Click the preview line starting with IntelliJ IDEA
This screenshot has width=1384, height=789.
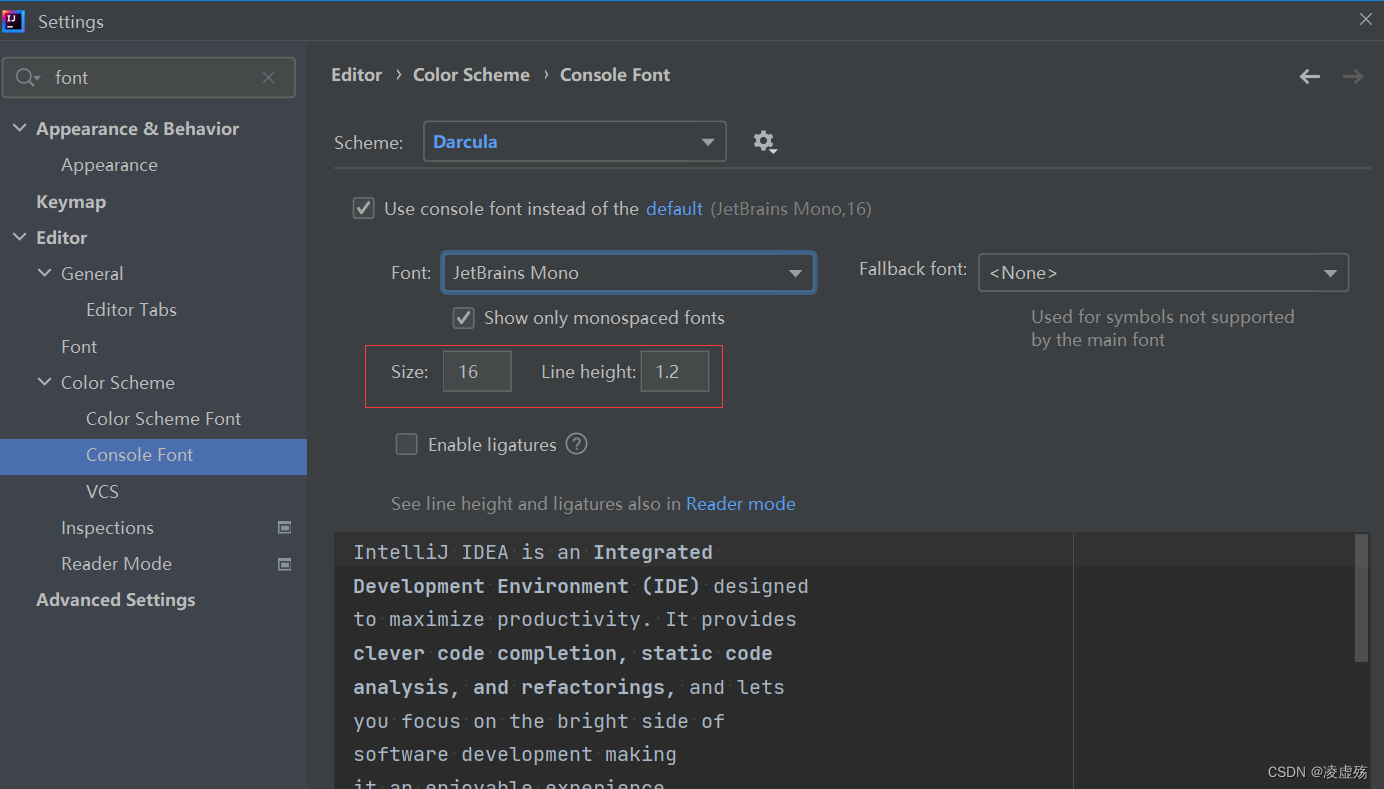(533, 552)
